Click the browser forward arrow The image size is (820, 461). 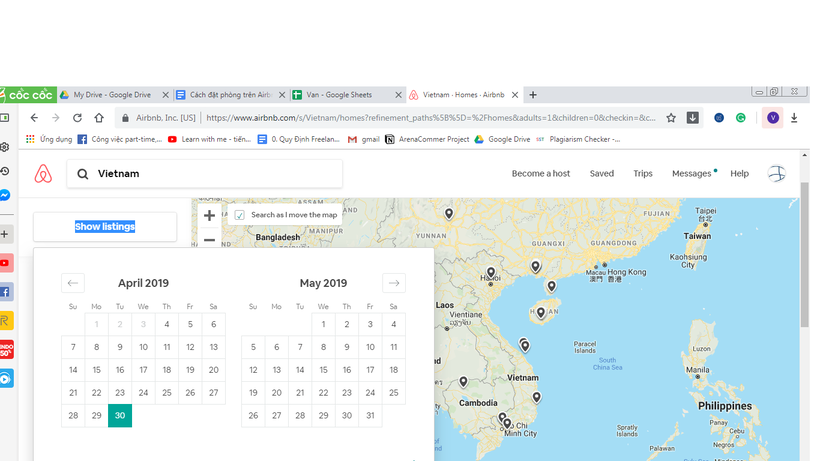point(55,118)
